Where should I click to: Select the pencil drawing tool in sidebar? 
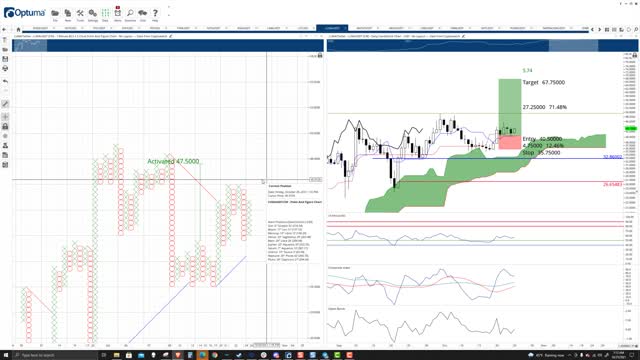pyautogui.click(x=5, y=104)
